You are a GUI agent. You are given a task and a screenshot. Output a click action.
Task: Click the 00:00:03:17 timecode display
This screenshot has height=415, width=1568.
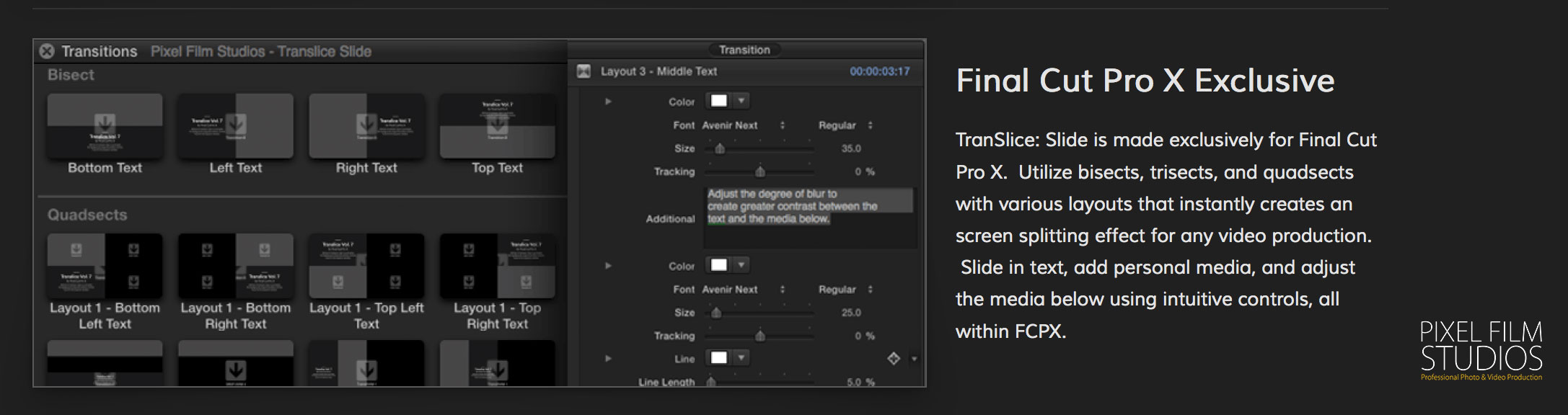tap(879, 71)
